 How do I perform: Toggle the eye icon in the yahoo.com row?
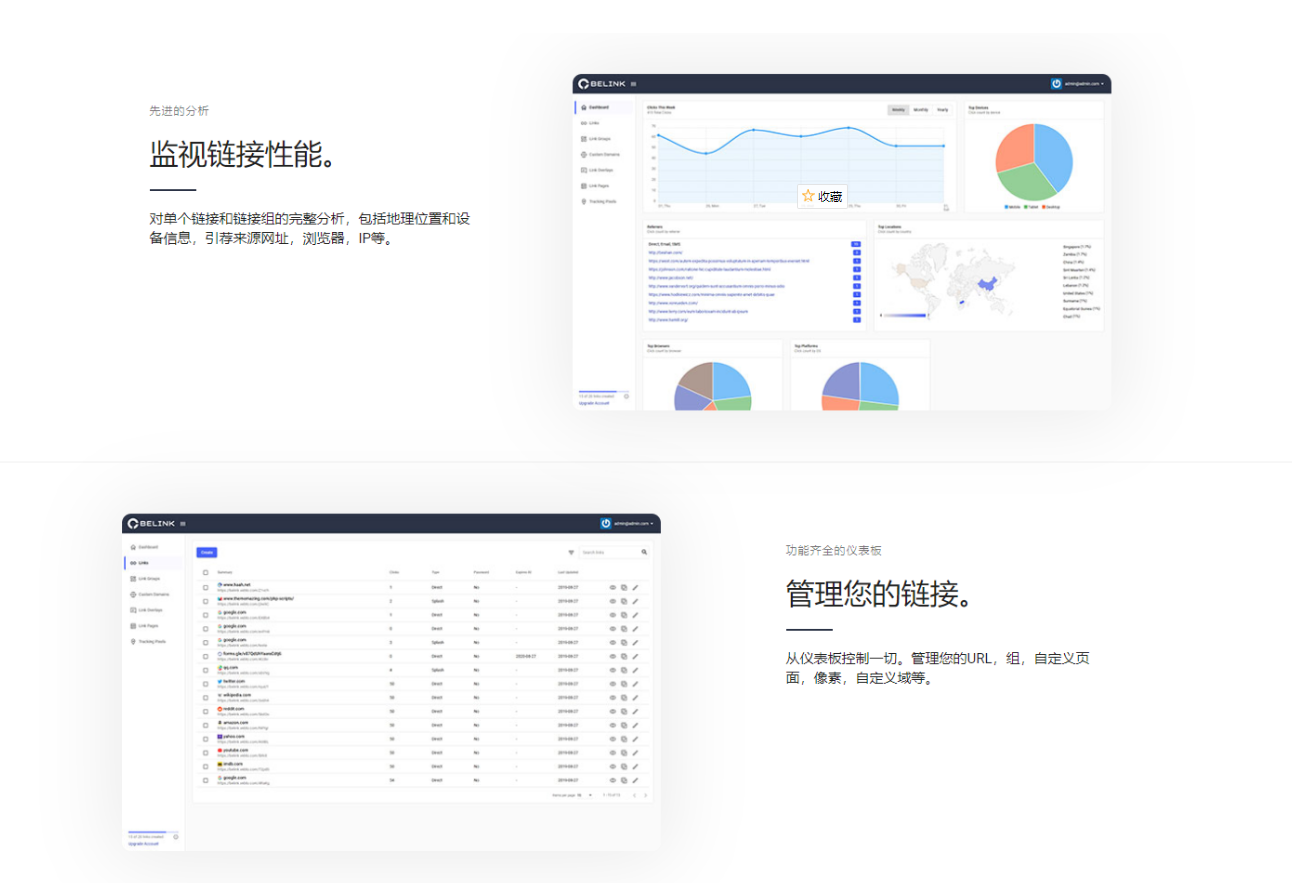click(612, 738)
